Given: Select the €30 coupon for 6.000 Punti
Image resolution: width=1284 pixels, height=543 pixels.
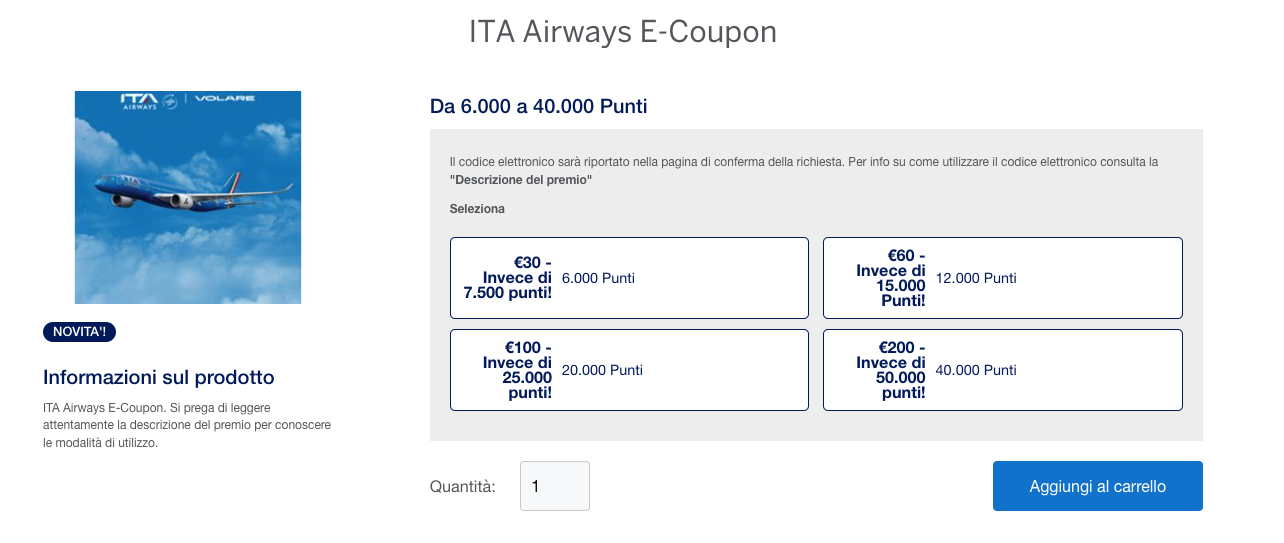Looking at the screenshot, I should click(629, 278).
